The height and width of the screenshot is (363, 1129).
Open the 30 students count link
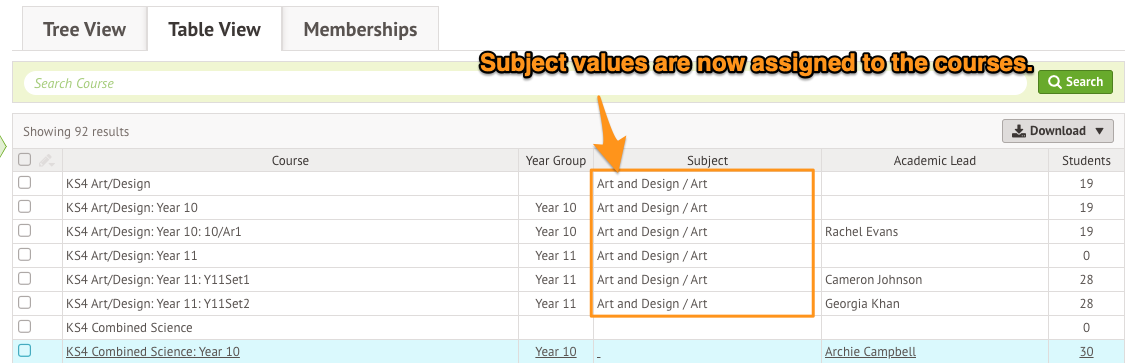[x=1087, y=351]
